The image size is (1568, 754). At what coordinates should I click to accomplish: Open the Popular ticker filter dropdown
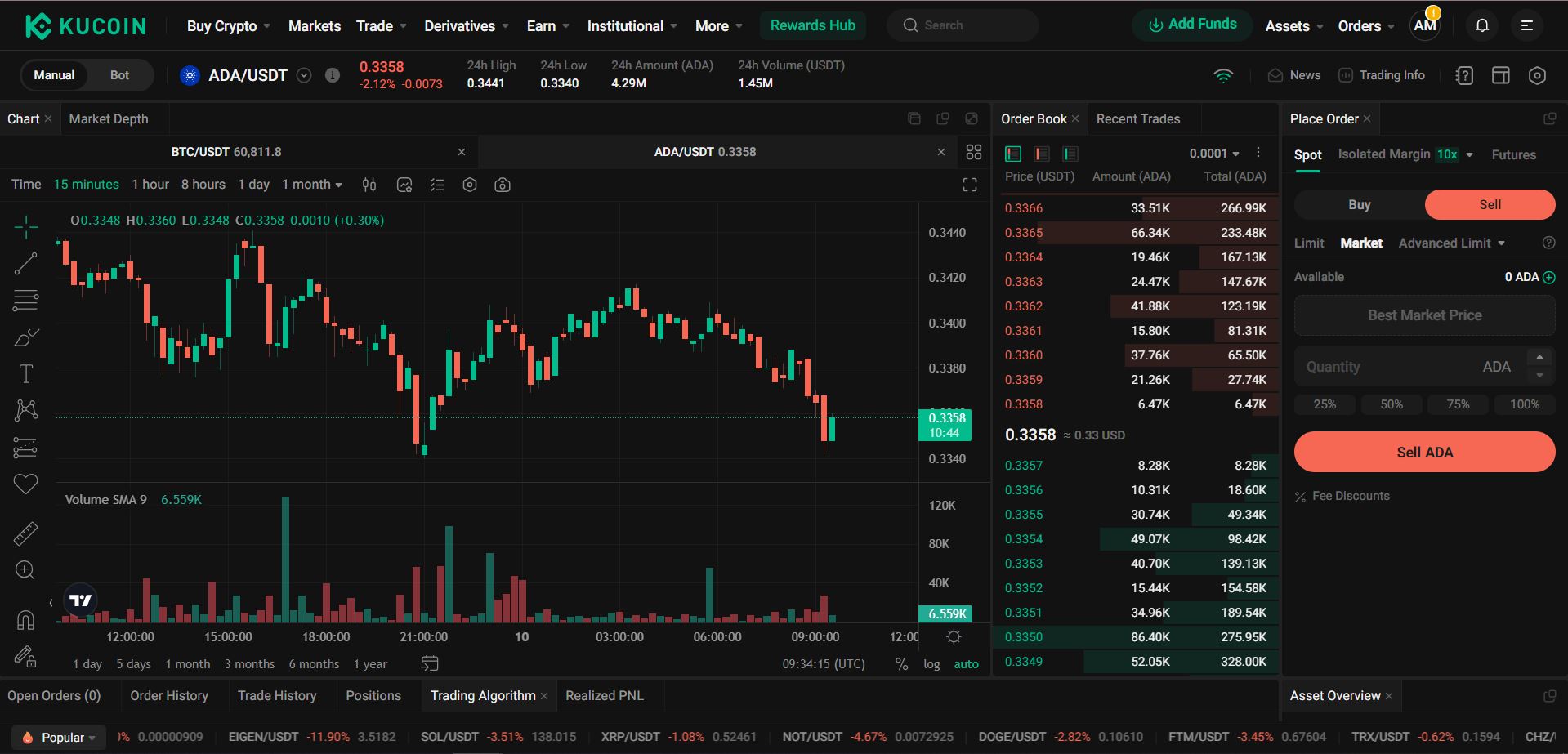tap(60, 738)
